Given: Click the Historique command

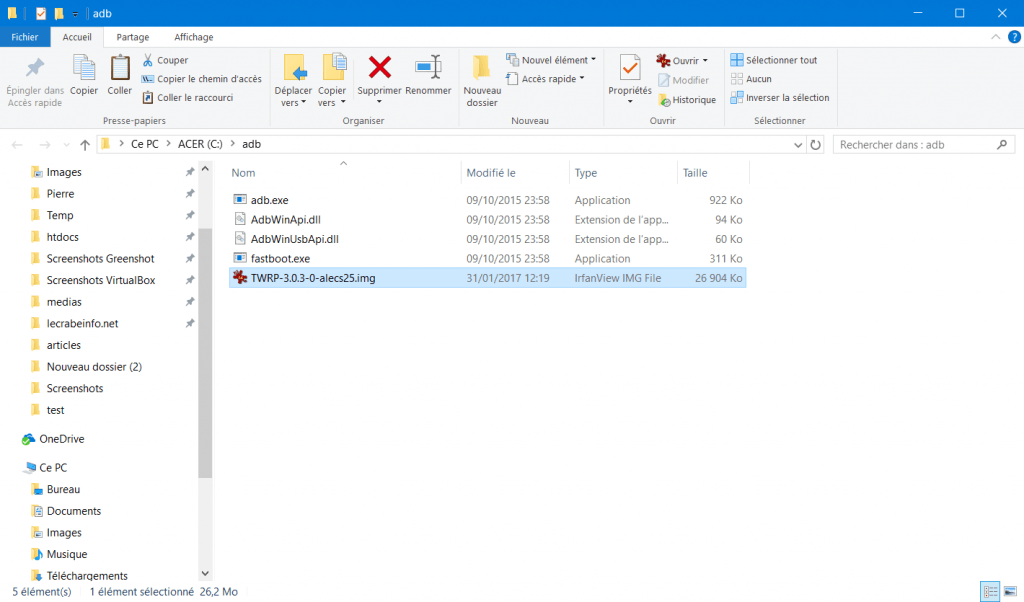Looking at the screenshot, I should [x=687, y=100].
